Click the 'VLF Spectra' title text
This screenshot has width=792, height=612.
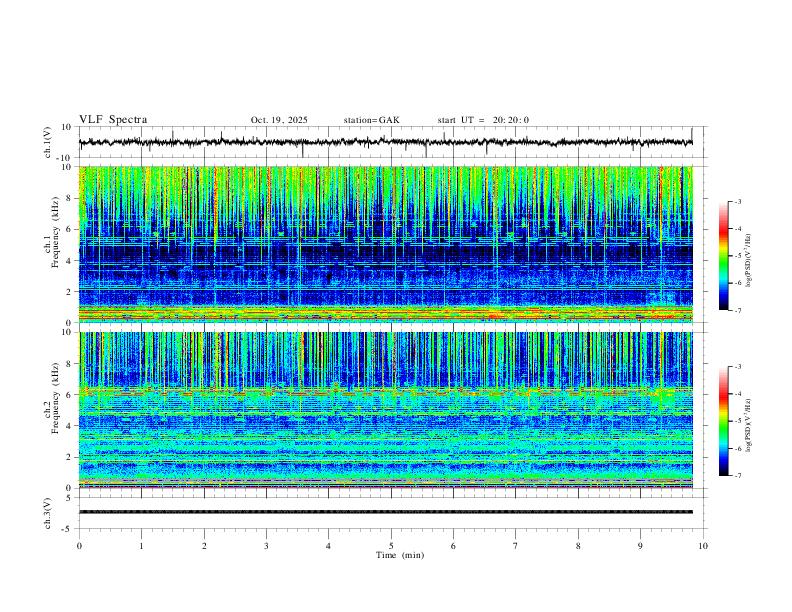coord(113,120)
